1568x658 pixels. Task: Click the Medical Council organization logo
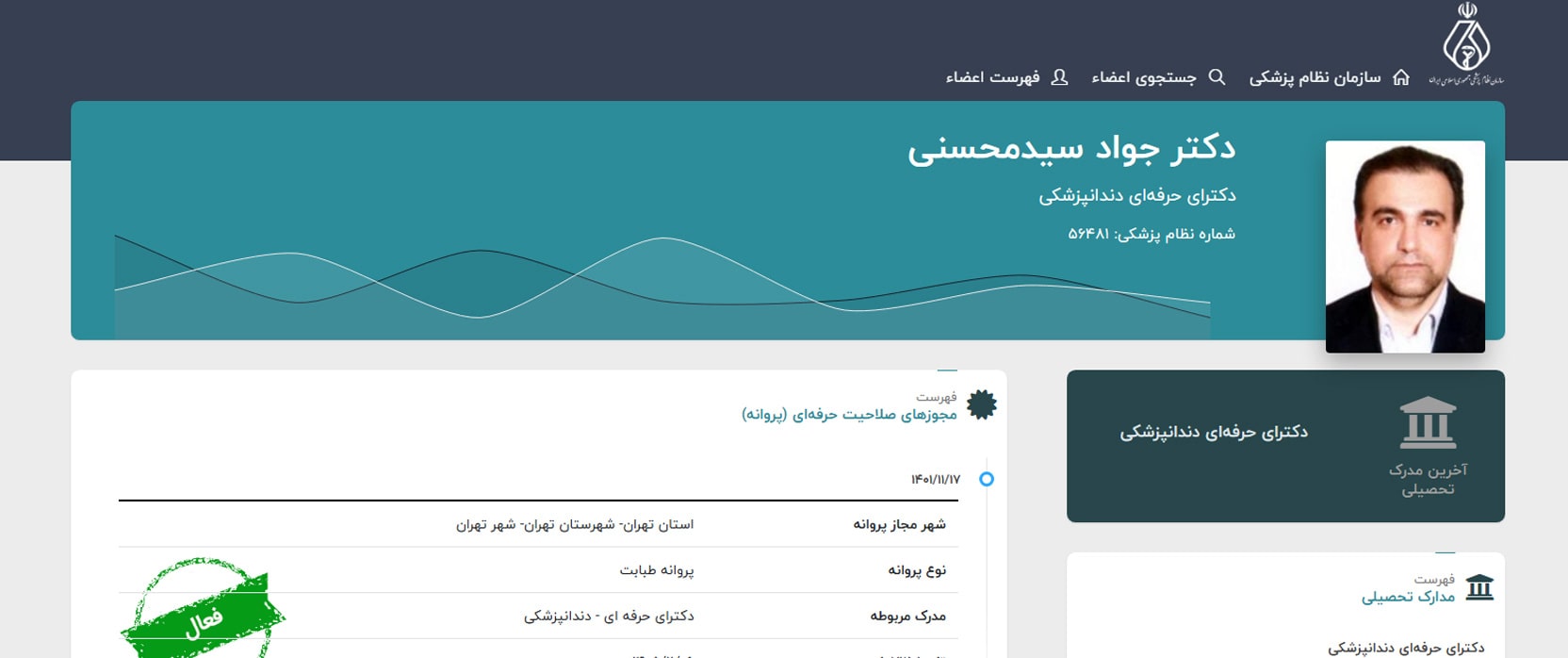[1466, 43]
